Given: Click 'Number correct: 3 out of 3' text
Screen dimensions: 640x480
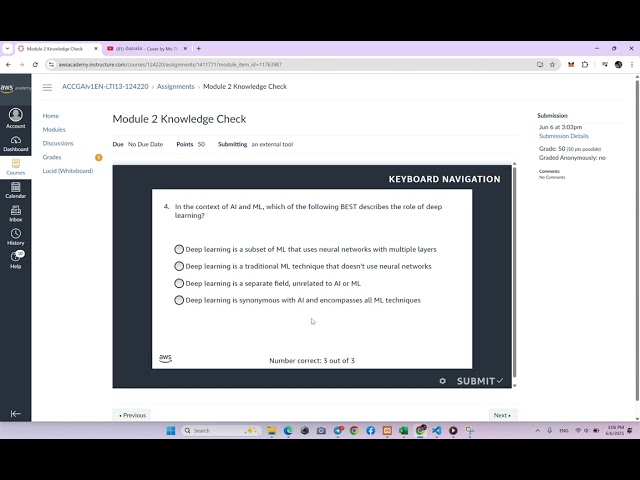Looking at the screenshot, I should (312, 361).
